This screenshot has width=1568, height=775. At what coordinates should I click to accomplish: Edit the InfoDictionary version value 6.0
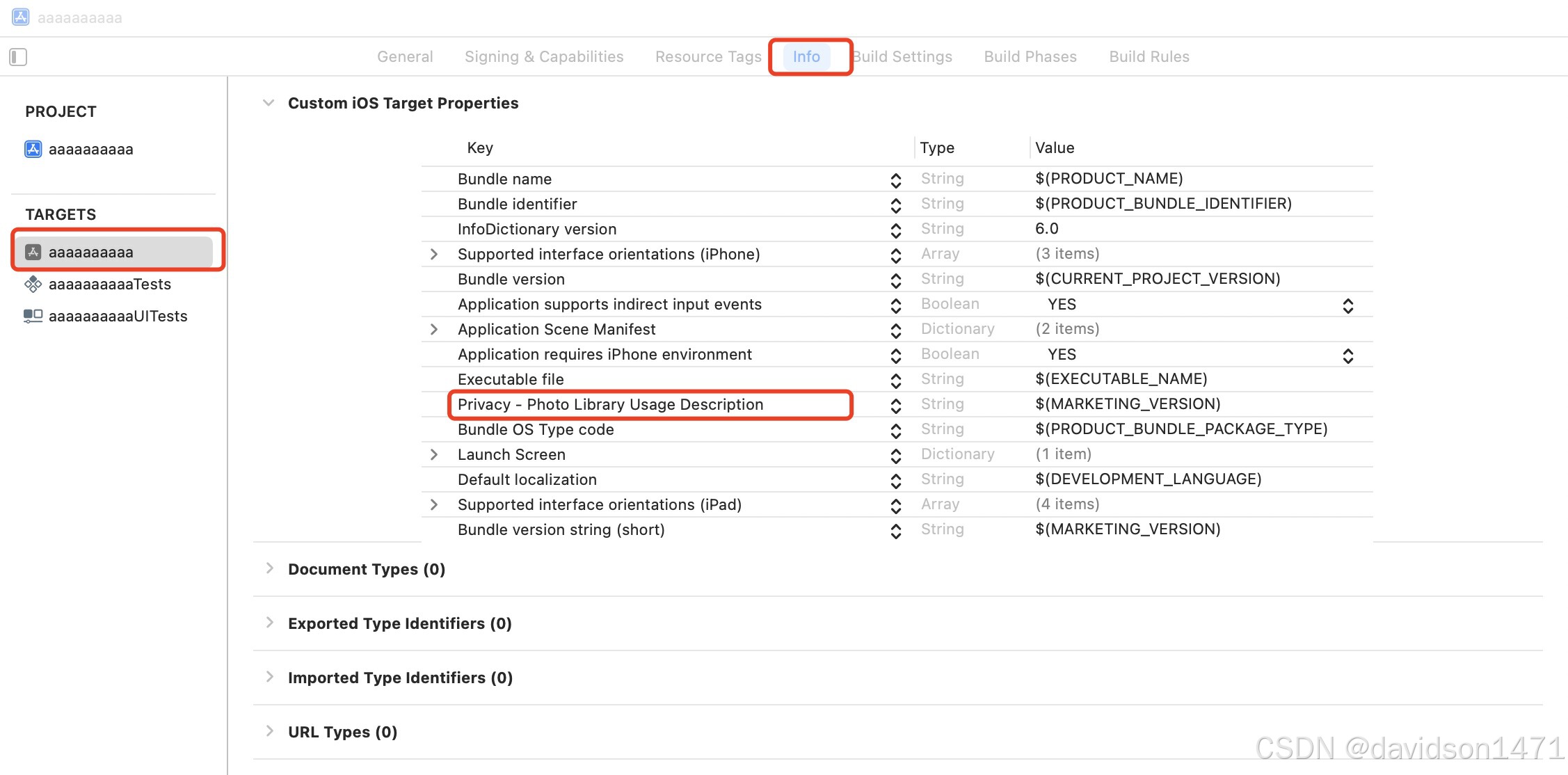[1046, 229]
